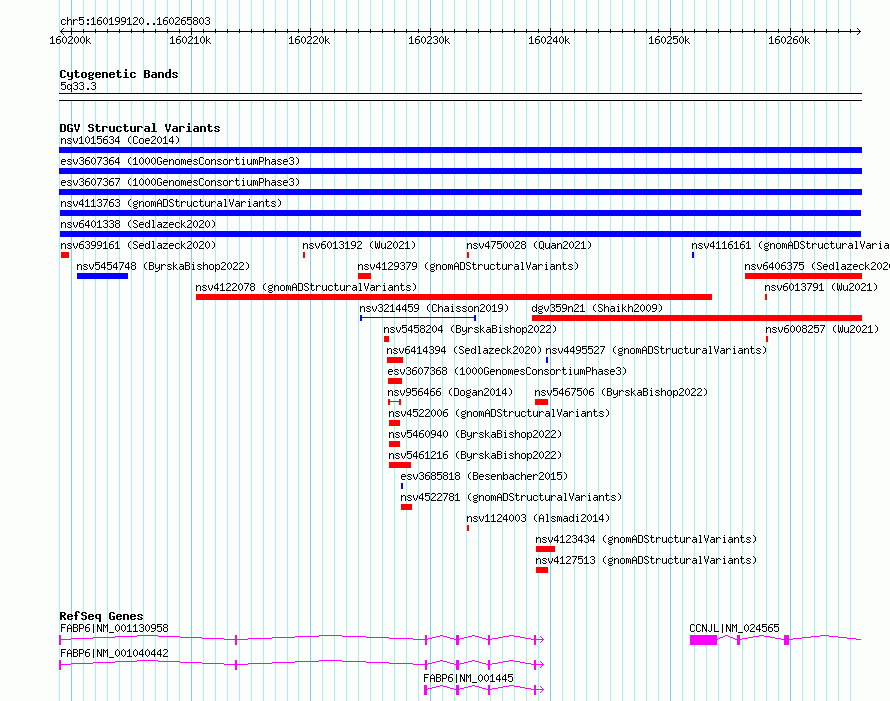Click nsv3214459 (Chaisson2019) label
Viewport: 890px width, 701px height.
(434, 308)
